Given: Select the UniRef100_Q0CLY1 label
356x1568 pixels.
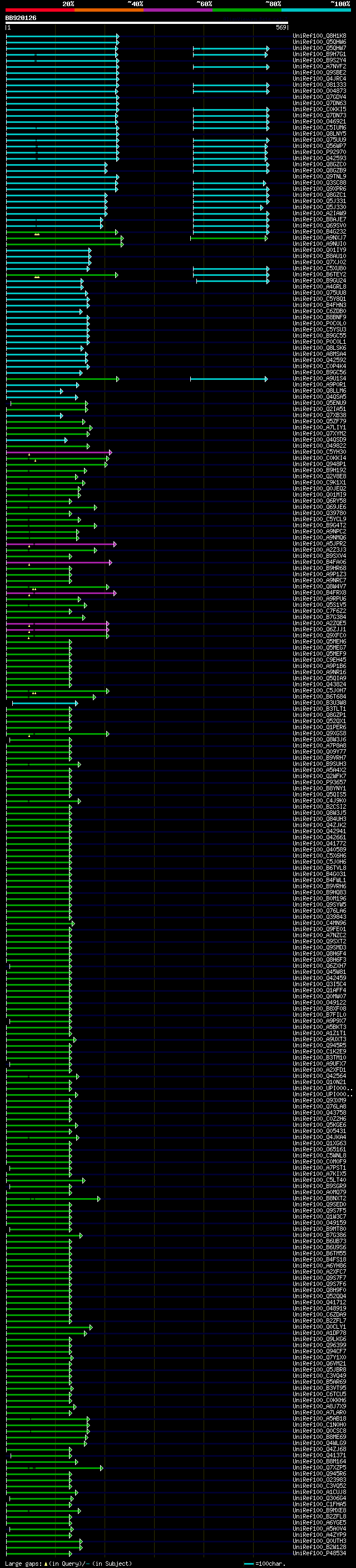Looking at the screenshot, I should 319,1327.
